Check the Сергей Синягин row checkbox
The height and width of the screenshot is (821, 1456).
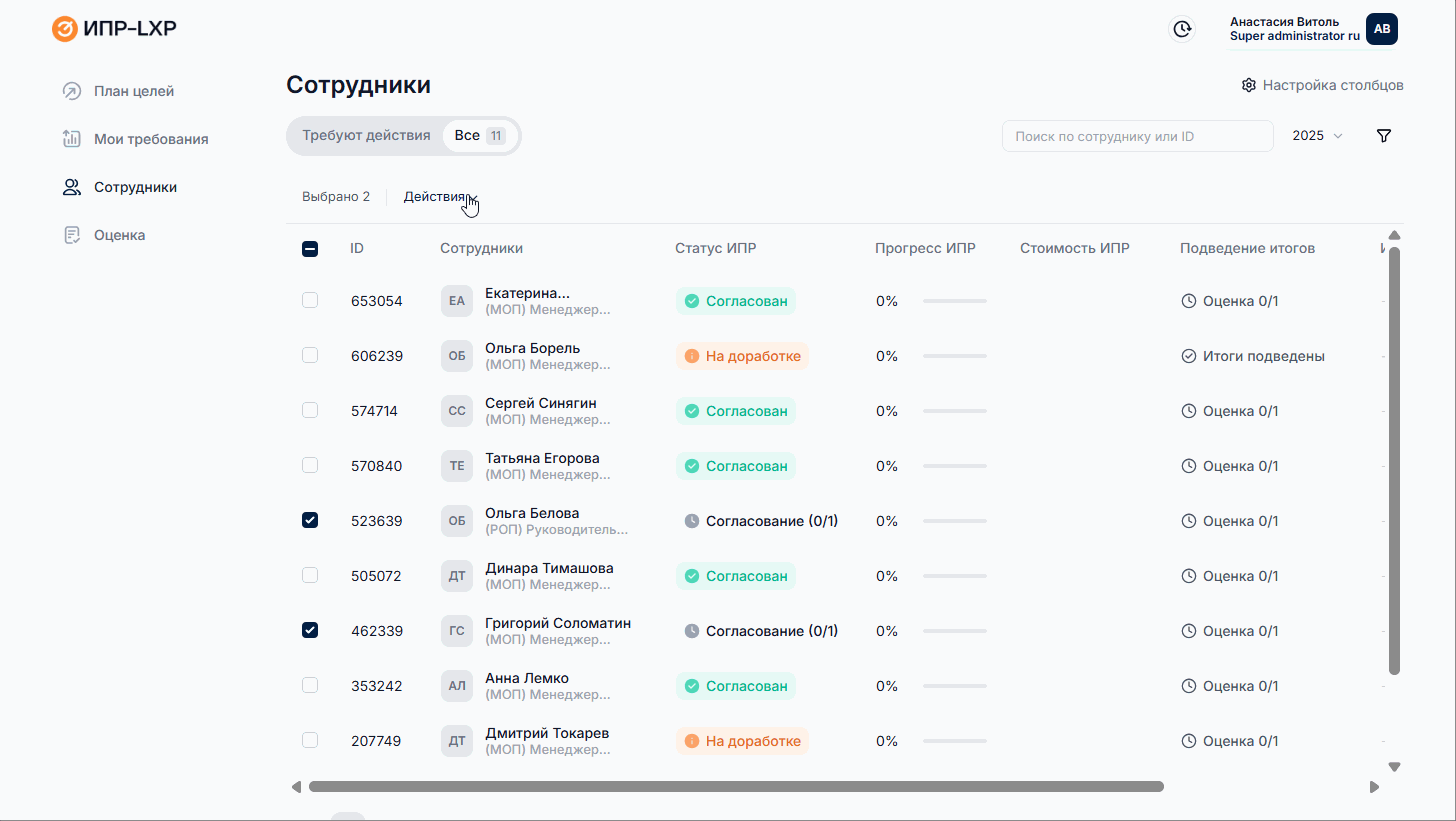click(310, 410)
